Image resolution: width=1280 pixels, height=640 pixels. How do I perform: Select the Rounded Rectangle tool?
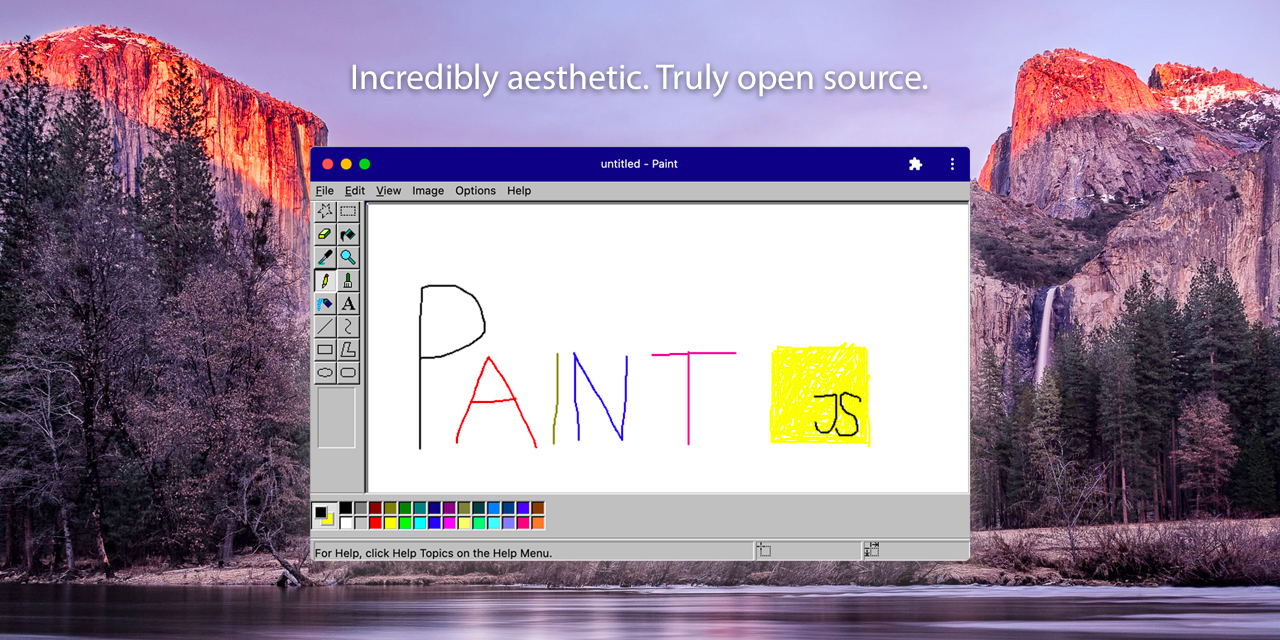347,372
